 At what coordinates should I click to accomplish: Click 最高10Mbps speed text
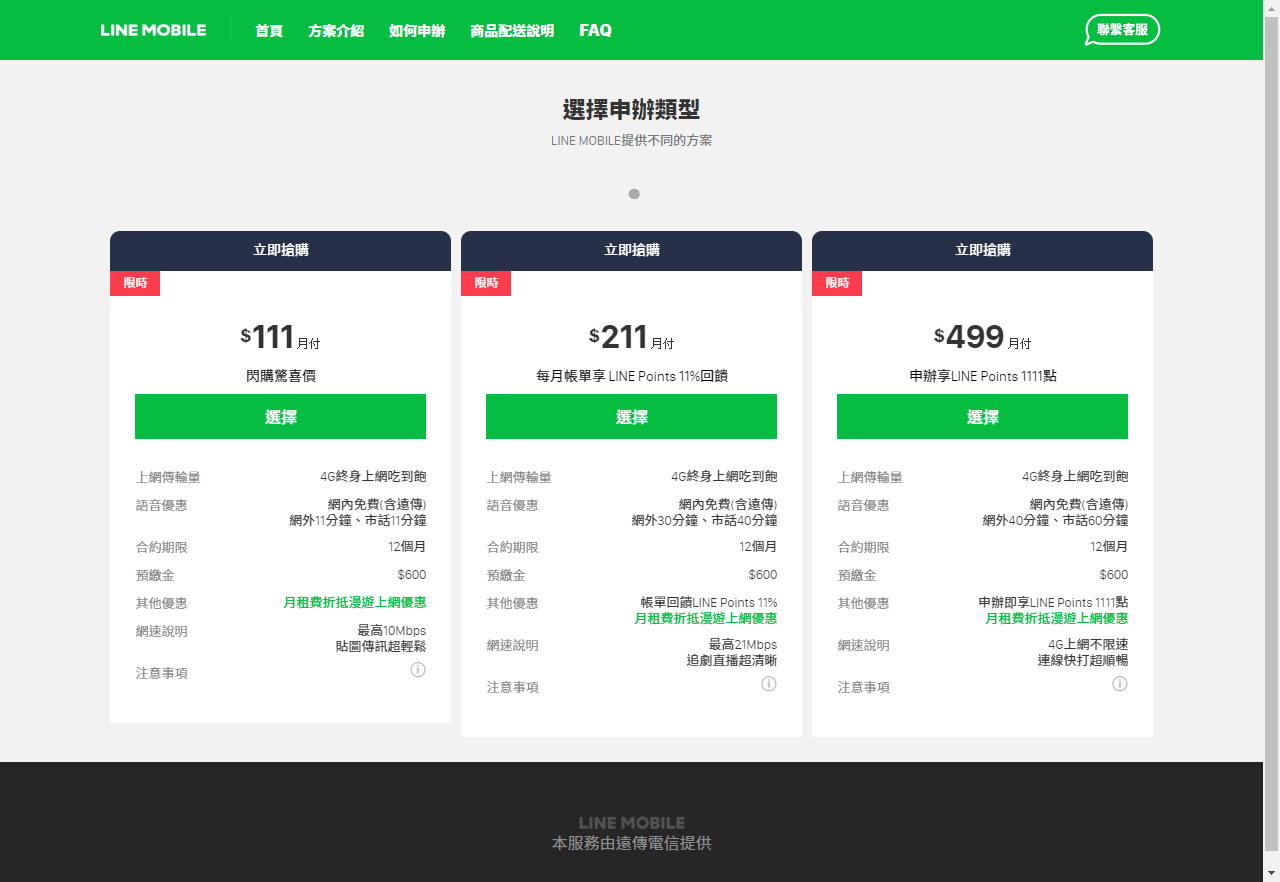pyautogui.click(x=392, y=631)
